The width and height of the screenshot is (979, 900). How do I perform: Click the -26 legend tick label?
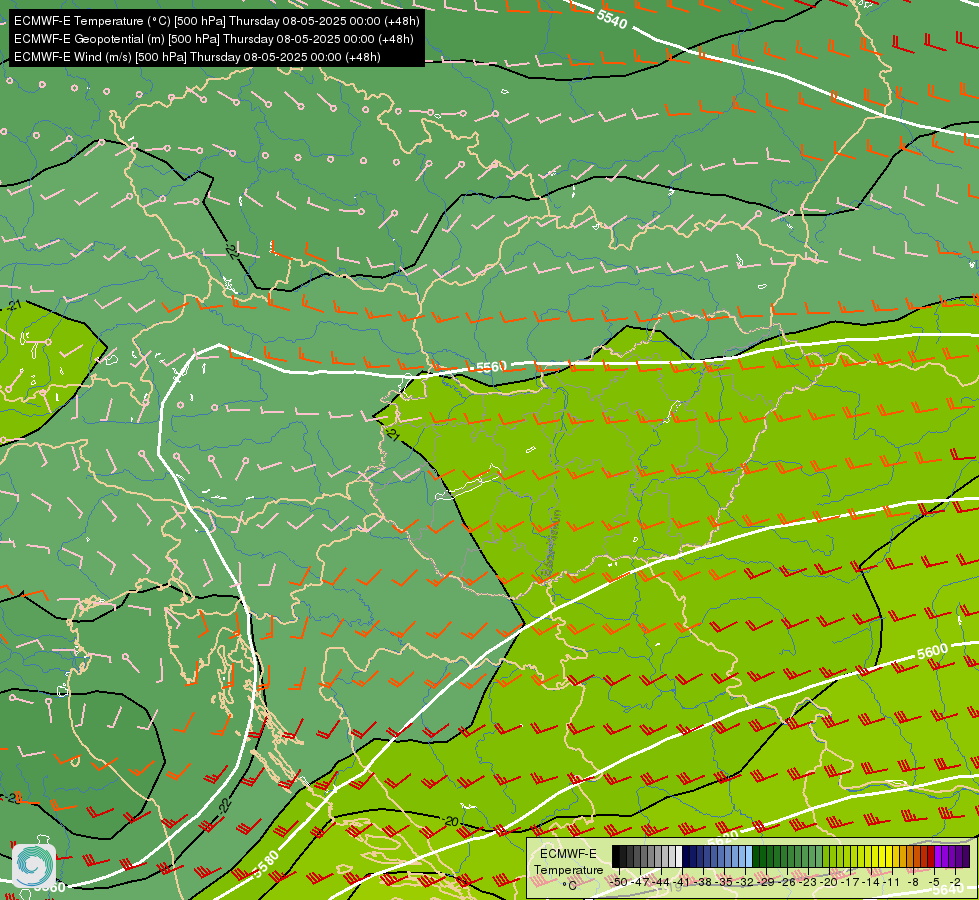[787, 882]
